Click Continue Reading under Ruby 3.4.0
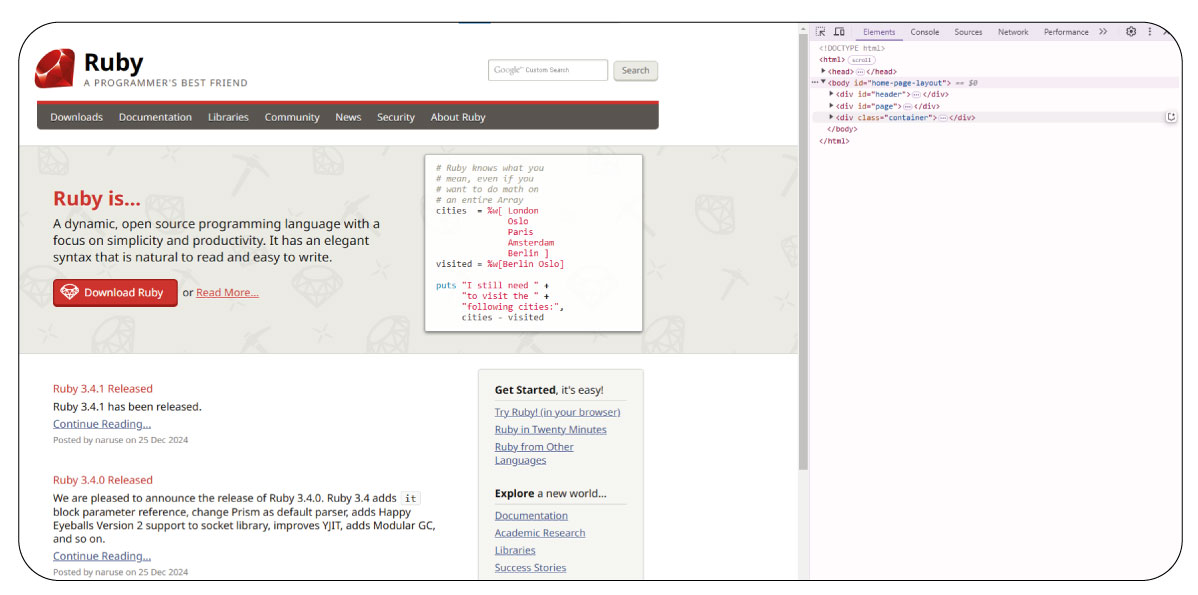 [102, 556]
